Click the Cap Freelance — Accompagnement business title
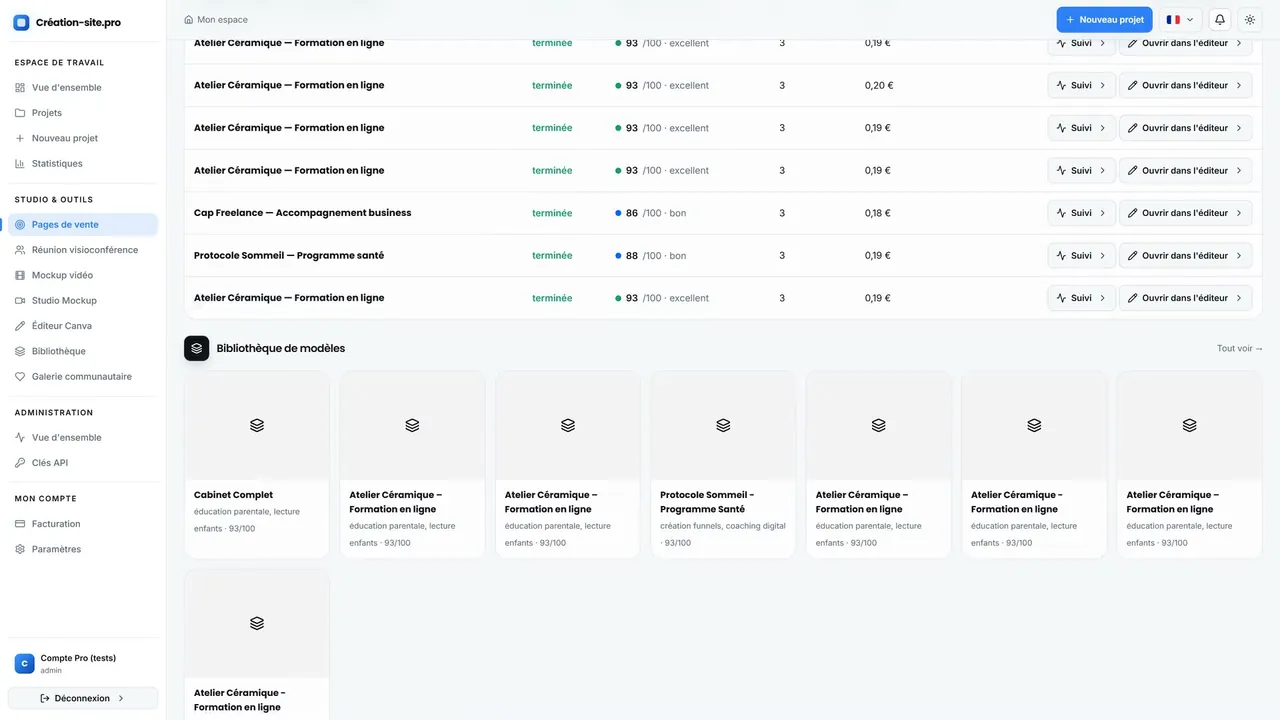The width and height of the screenshot is (1280, 720). tap(303, 213)
